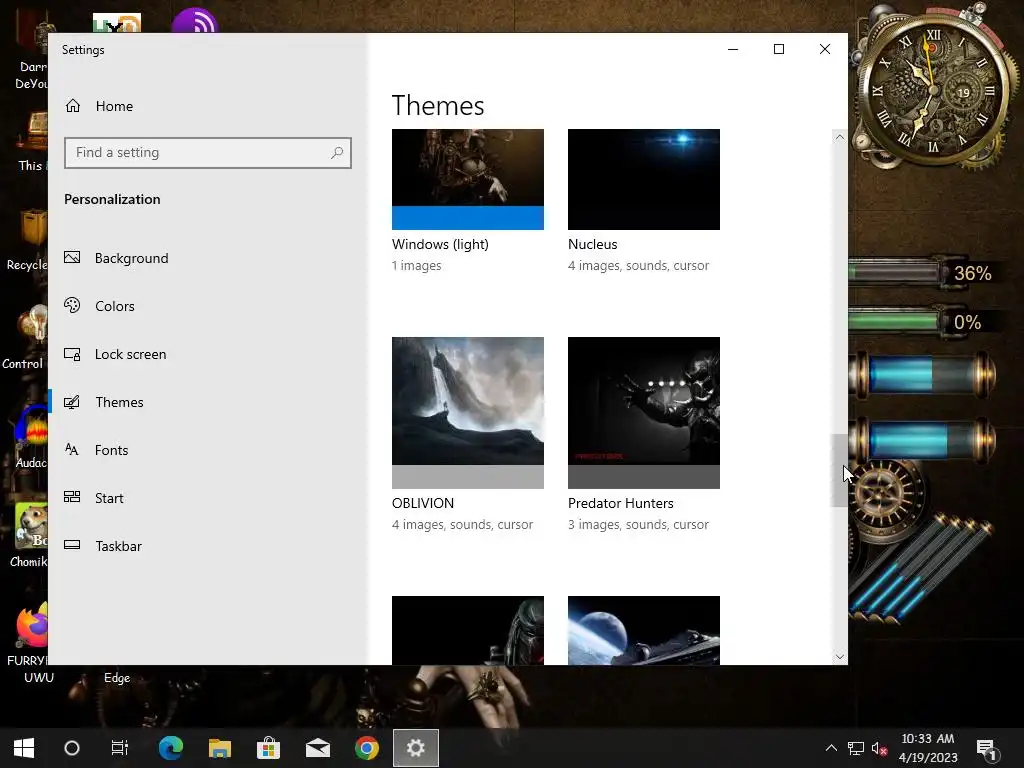Click the OBLIVION theme name
Image resolution: width=1024 pixels, height=768 pixels.
423,504
